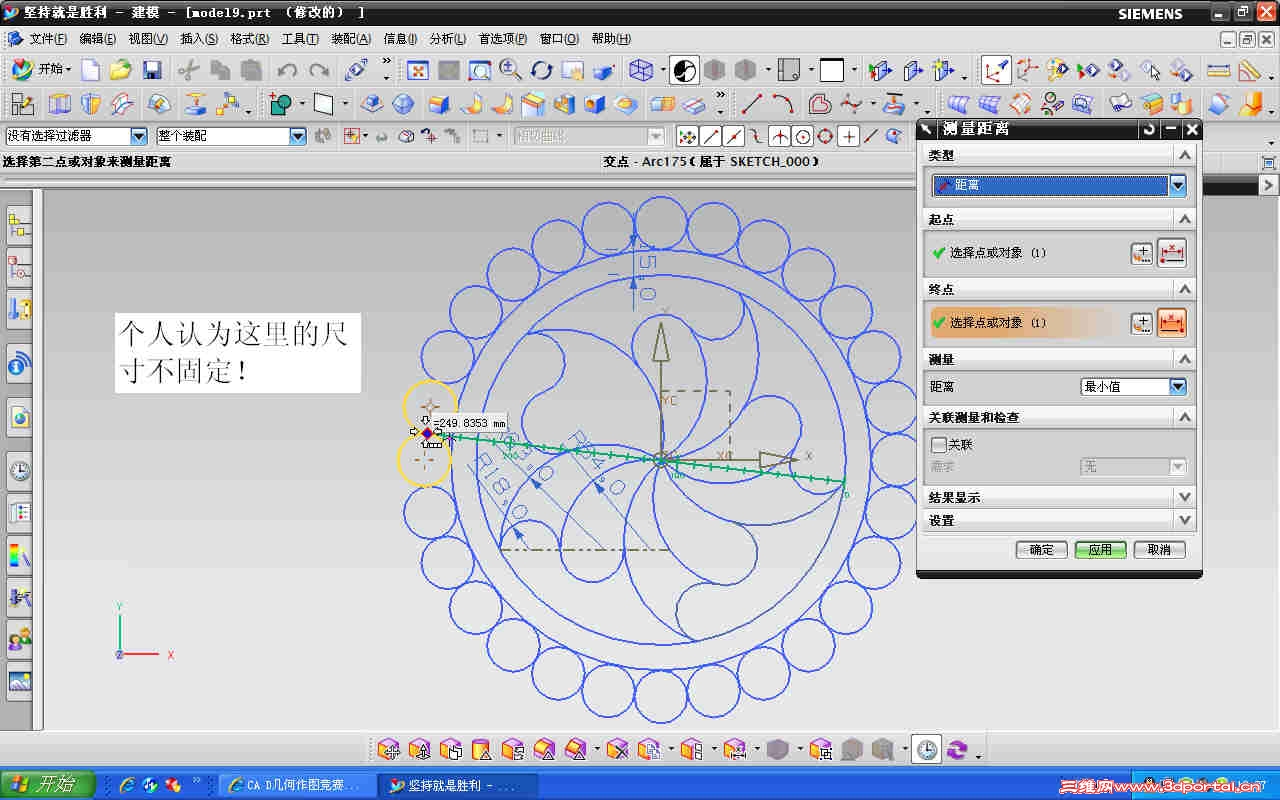Image resolution: width=1280 pixels, height=800 pixels.
Task: Click the Measure Distance ruler icon
Action: click(x=1218, y=70)
